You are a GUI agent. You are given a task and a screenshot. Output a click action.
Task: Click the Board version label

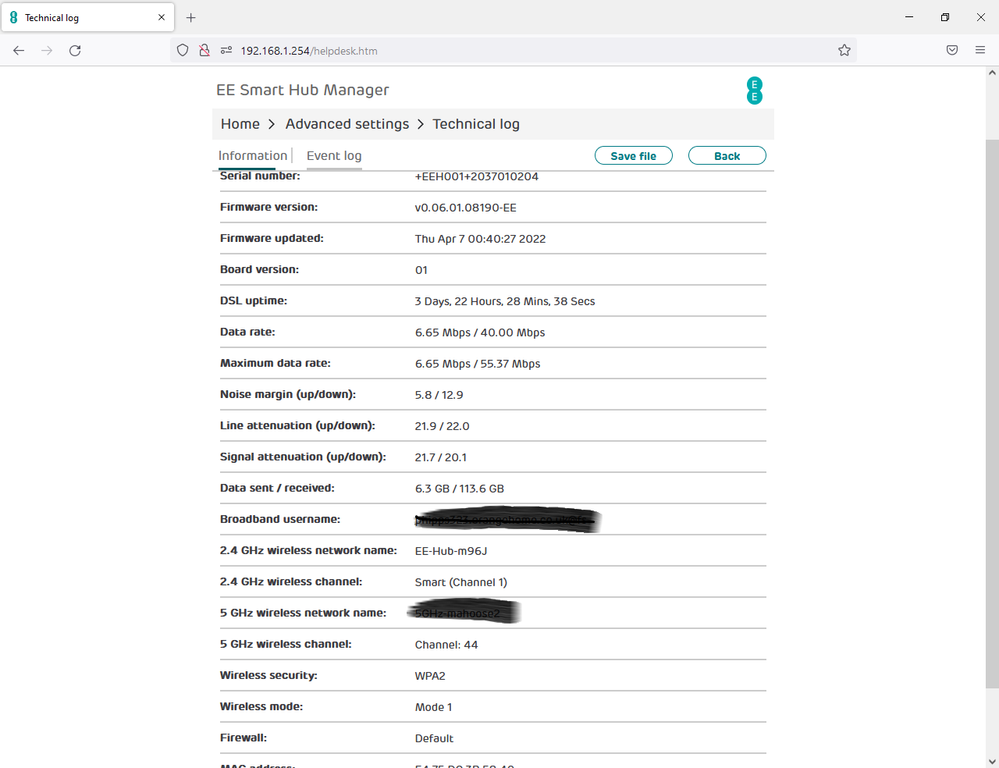tap(259, 270)
